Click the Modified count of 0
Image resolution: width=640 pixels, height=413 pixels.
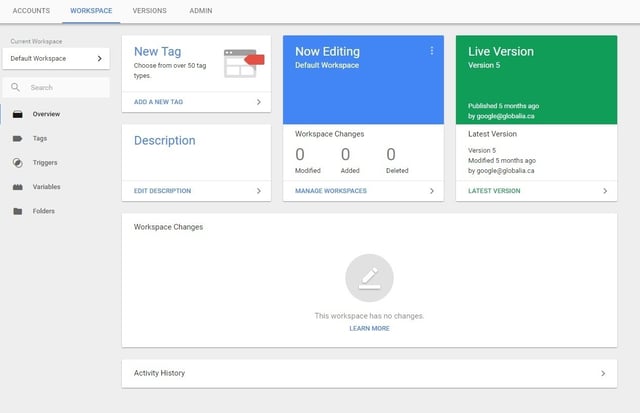tap(300, 155)
